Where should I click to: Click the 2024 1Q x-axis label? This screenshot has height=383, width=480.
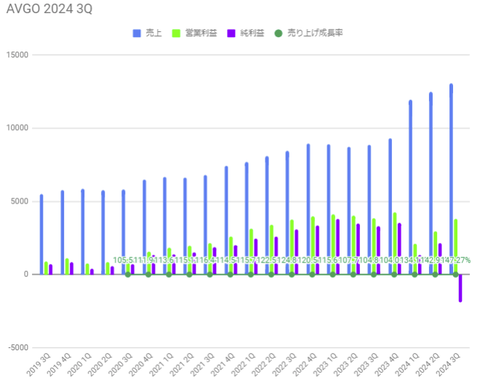(x=406, y=365)
